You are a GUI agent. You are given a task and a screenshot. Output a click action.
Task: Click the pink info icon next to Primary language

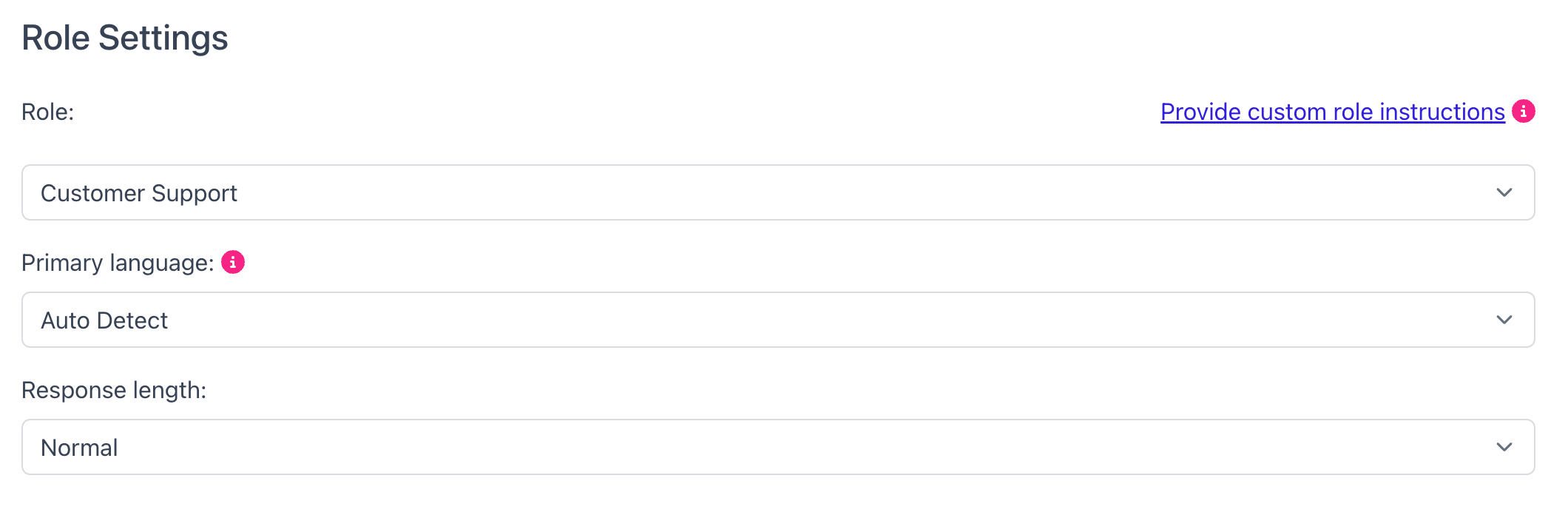(x=233, y=262)
